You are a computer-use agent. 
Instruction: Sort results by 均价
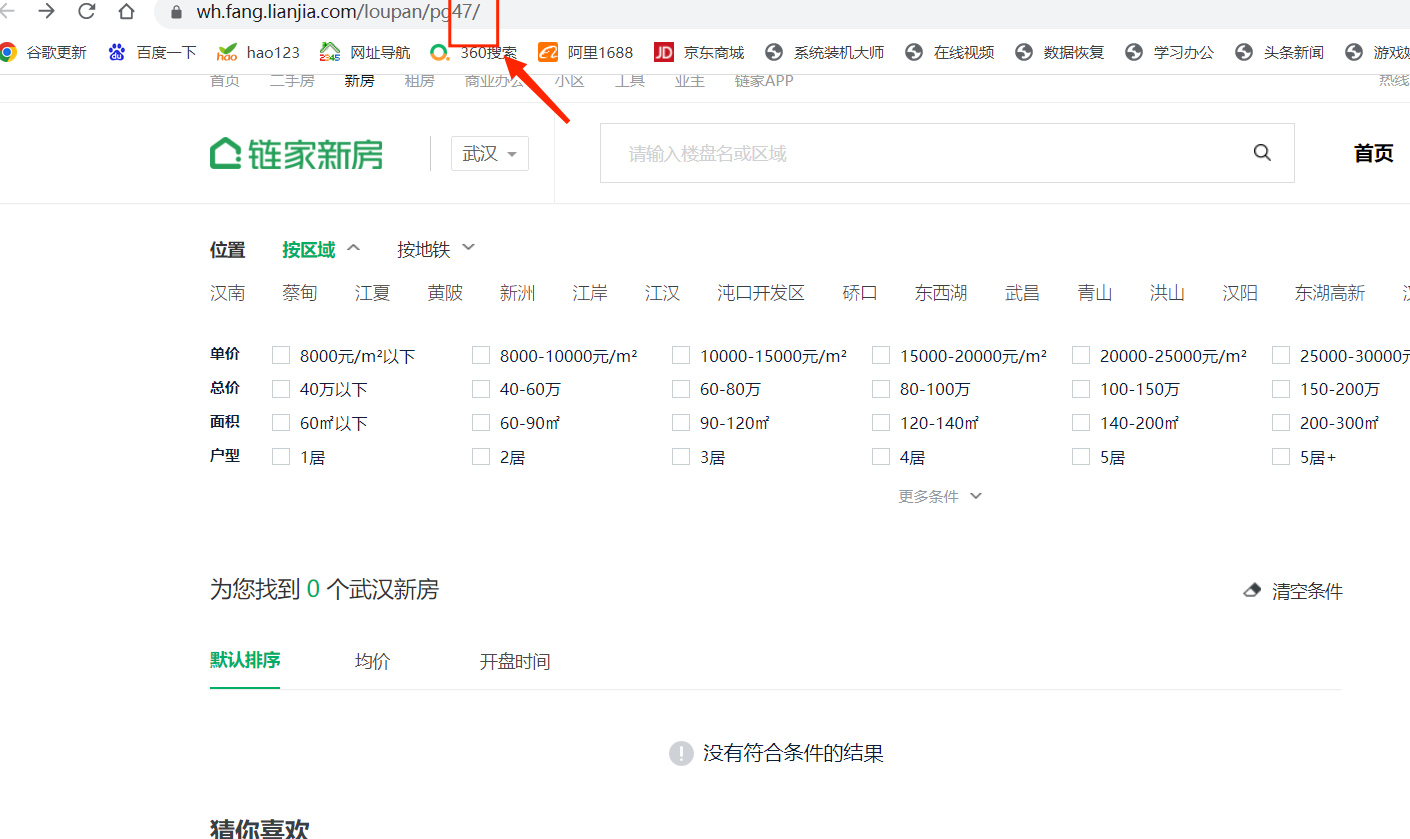pyautogui.click(x=373, y=661)
